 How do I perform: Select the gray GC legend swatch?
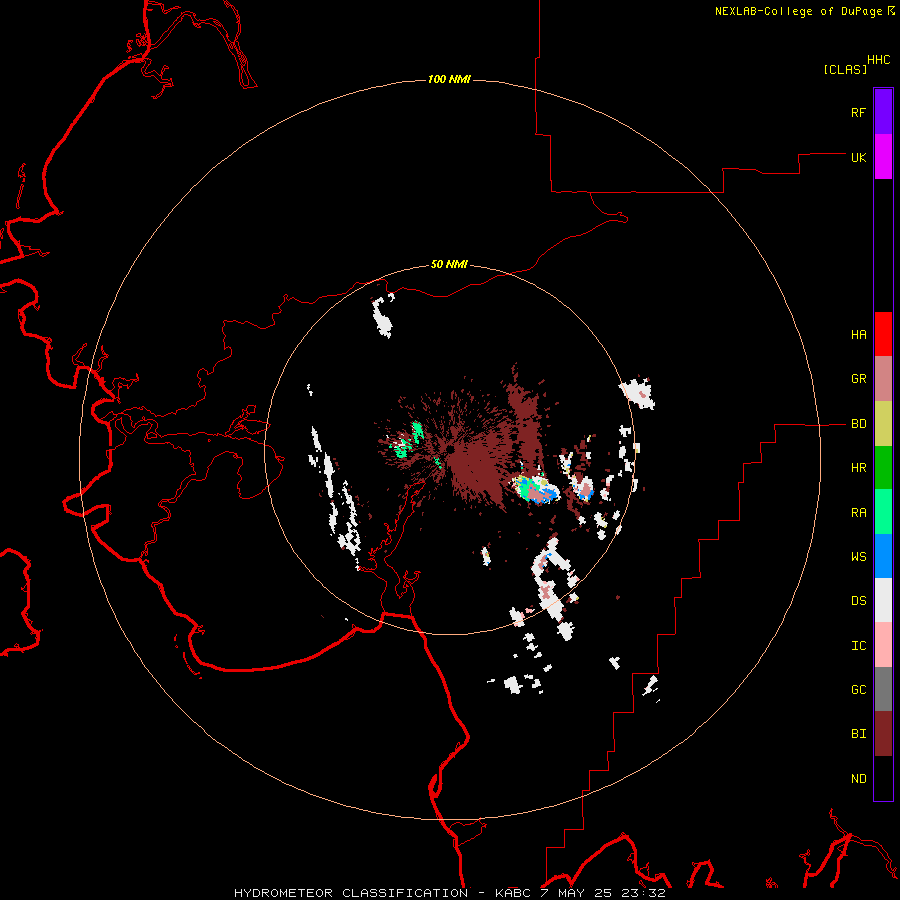click(x=883, y=689)
